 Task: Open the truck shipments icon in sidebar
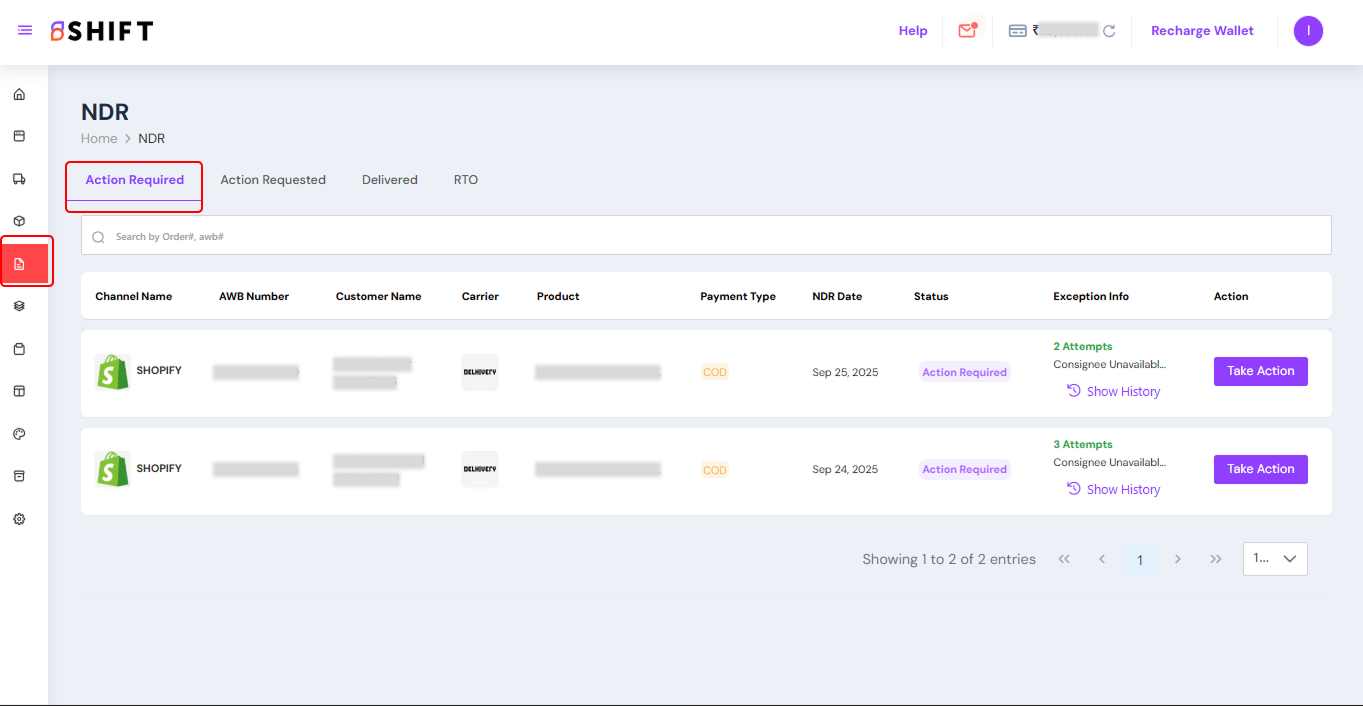pyautogui.click(x=19, y=179)
